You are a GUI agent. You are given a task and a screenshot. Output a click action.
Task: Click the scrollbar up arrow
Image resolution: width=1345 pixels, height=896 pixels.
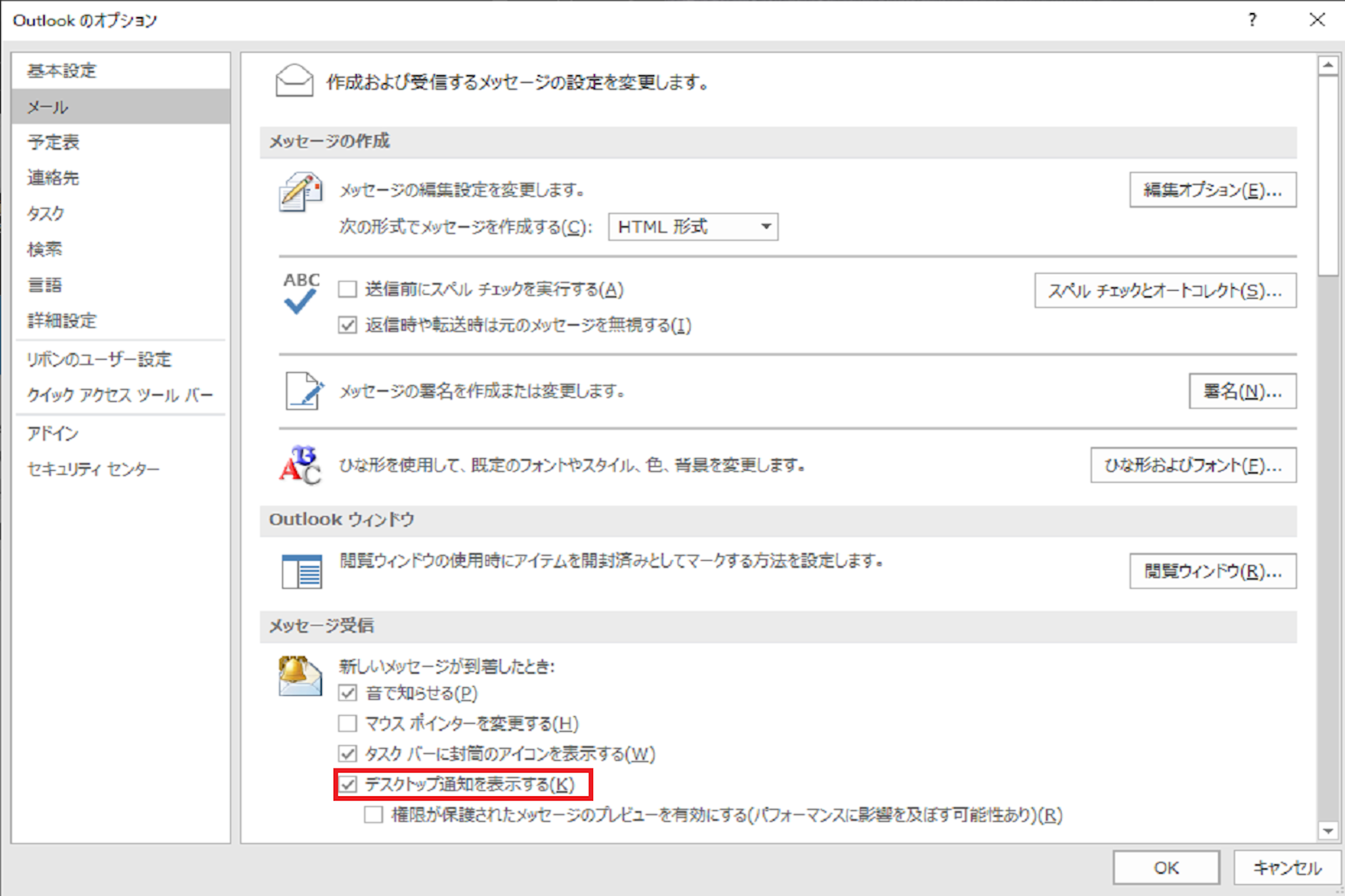pos(1328,65)
